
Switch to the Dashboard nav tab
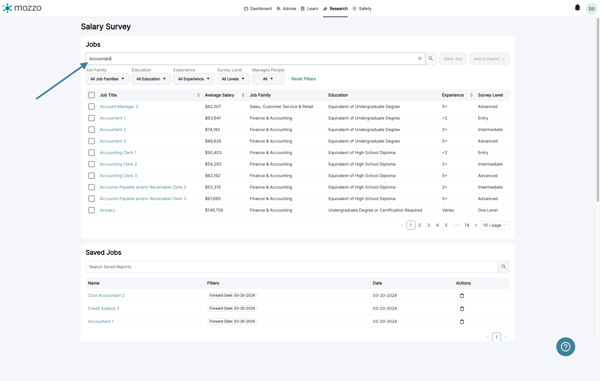[x=258, y=8]
